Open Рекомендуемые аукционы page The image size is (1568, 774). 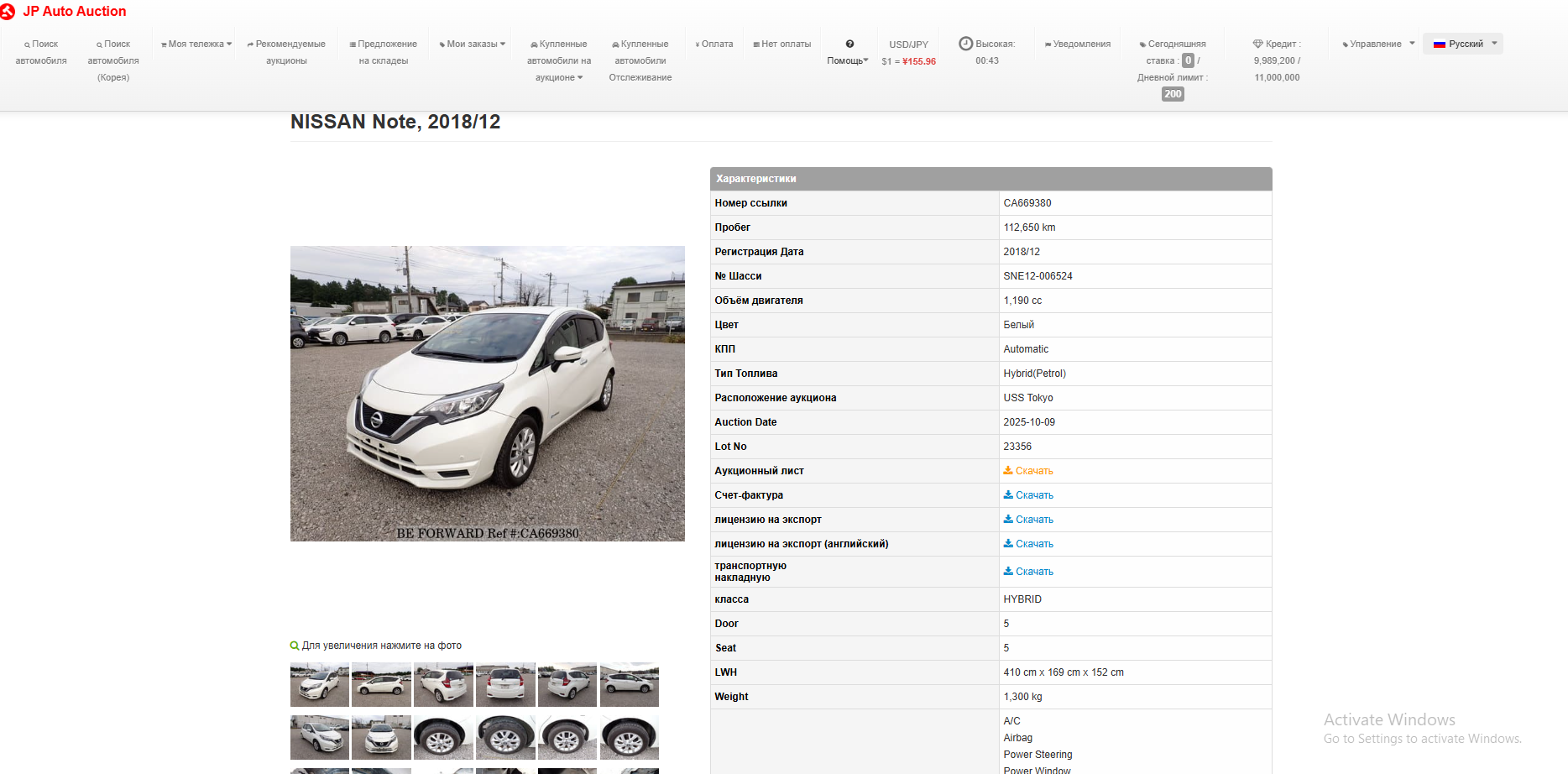click(286, 52)
